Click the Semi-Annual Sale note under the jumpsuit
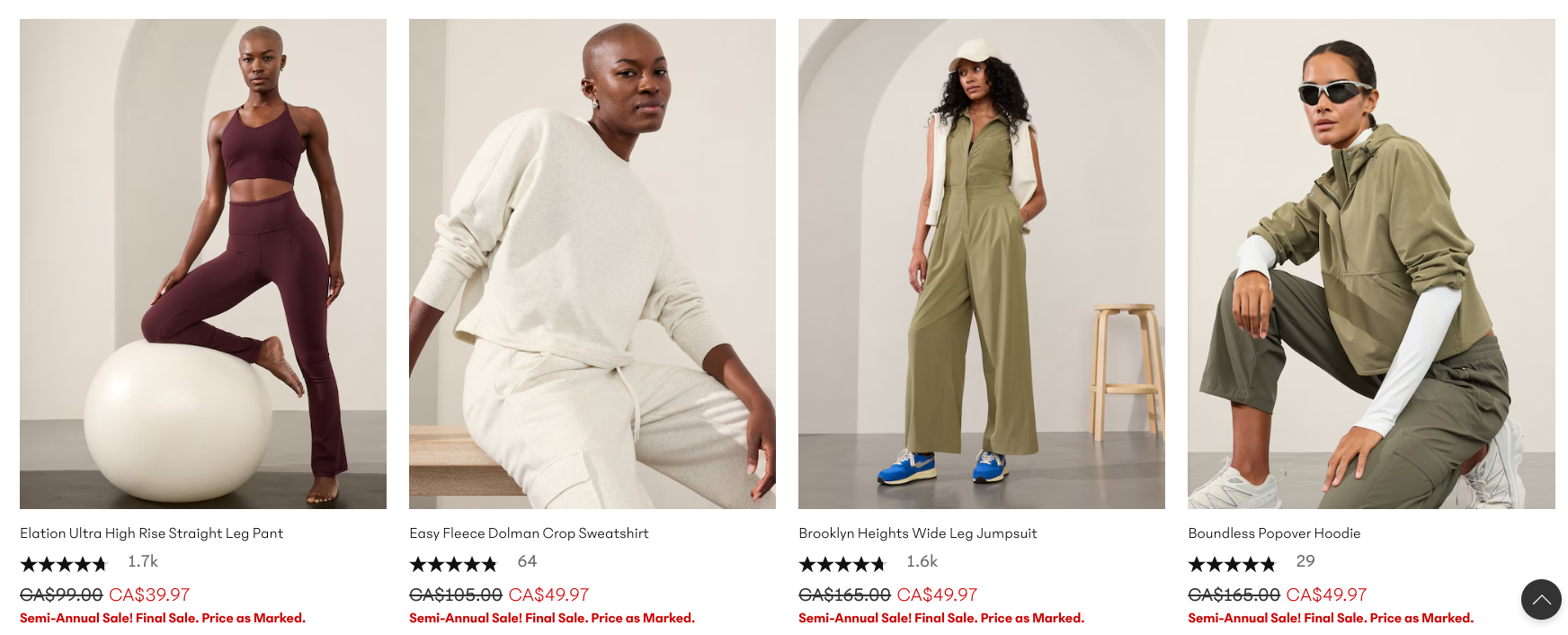 [941, 618]
